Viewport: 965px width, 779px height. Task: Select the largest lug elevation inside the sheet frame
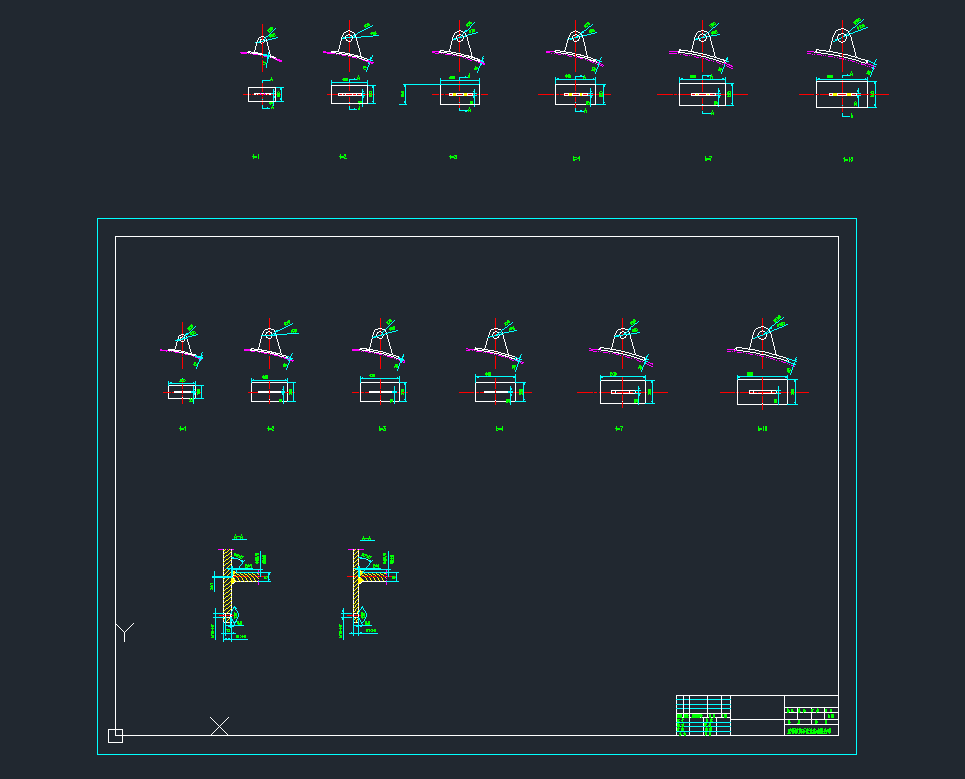click(x=762, y=345)
